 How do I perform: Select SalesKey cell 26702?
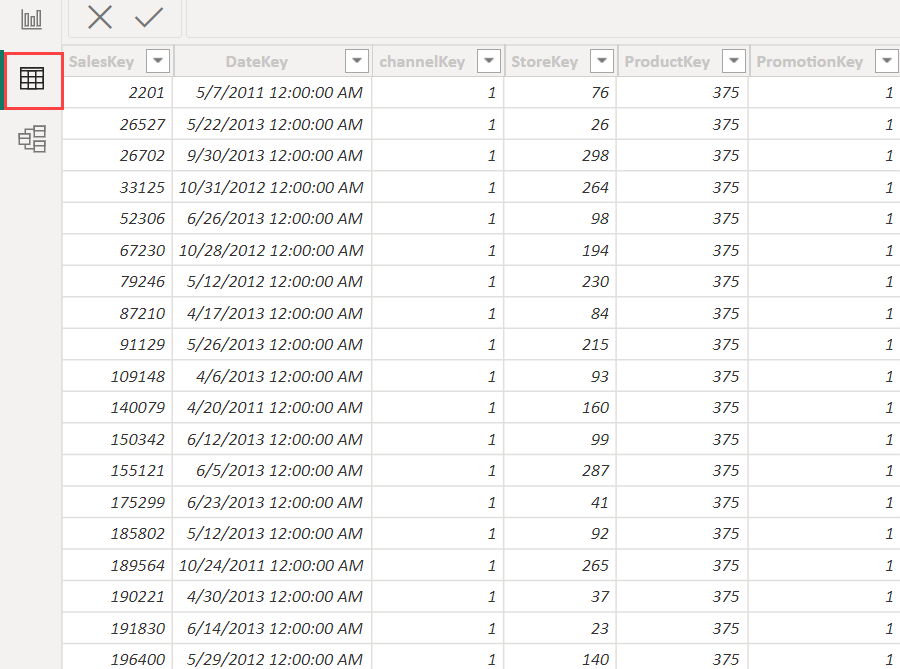pyautogui.click(x=118, y=155)
